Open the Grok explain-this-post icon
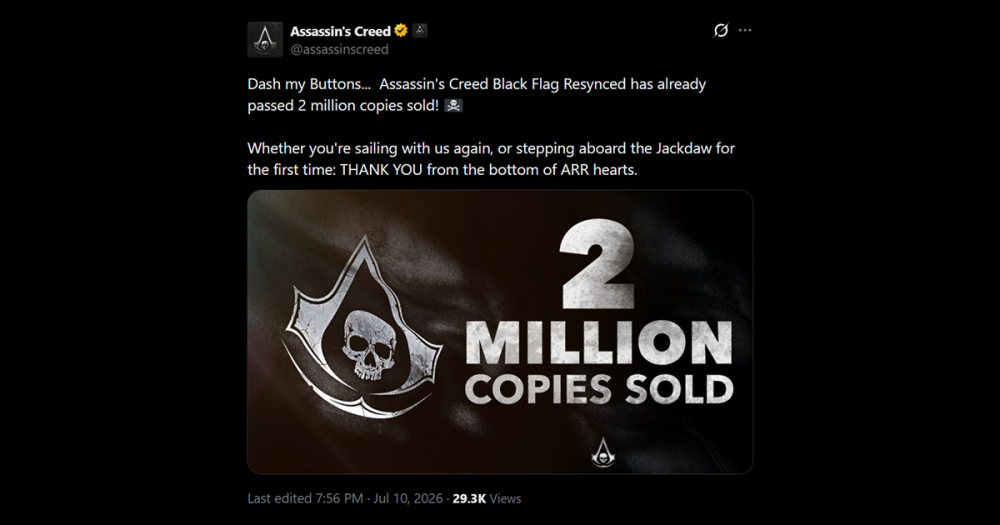 click(x=721, y=30)
